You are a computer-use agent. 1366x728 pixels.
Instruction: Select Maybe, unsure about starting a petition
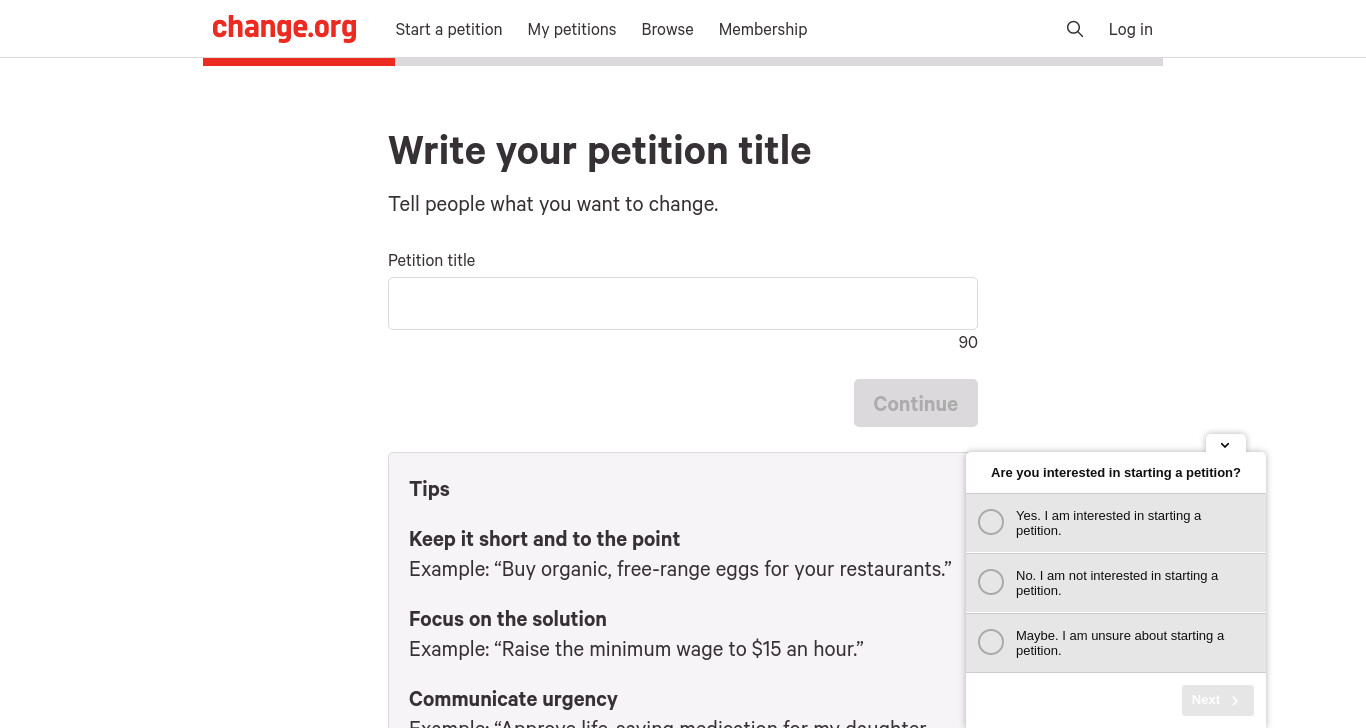pyautogui.click(x=1116, y=643)
